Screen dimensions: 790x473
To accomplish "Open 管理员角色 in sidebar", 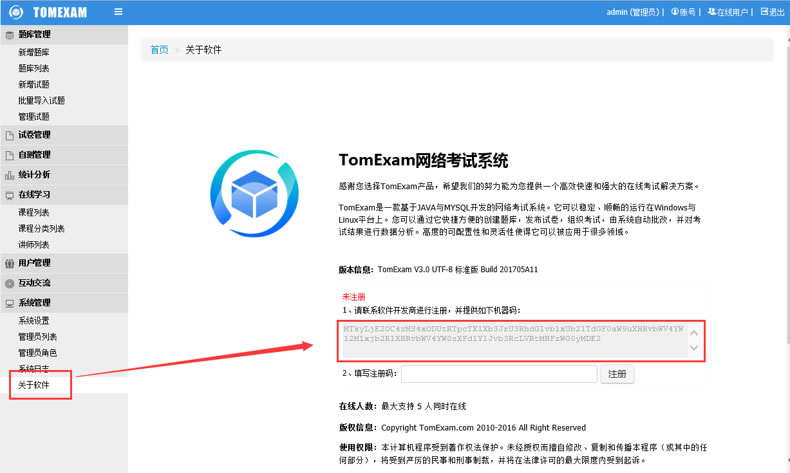I will coord(37,353).
